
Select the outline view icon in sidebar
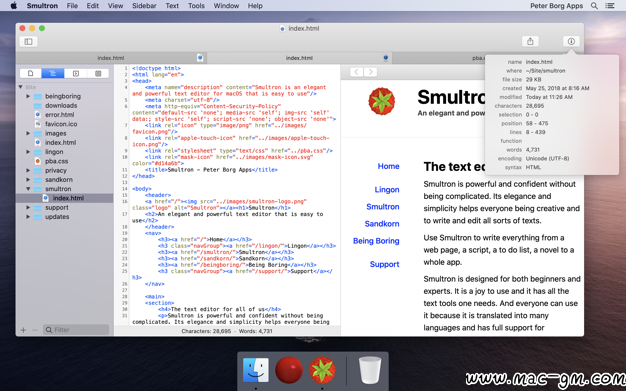pos(53,73)
